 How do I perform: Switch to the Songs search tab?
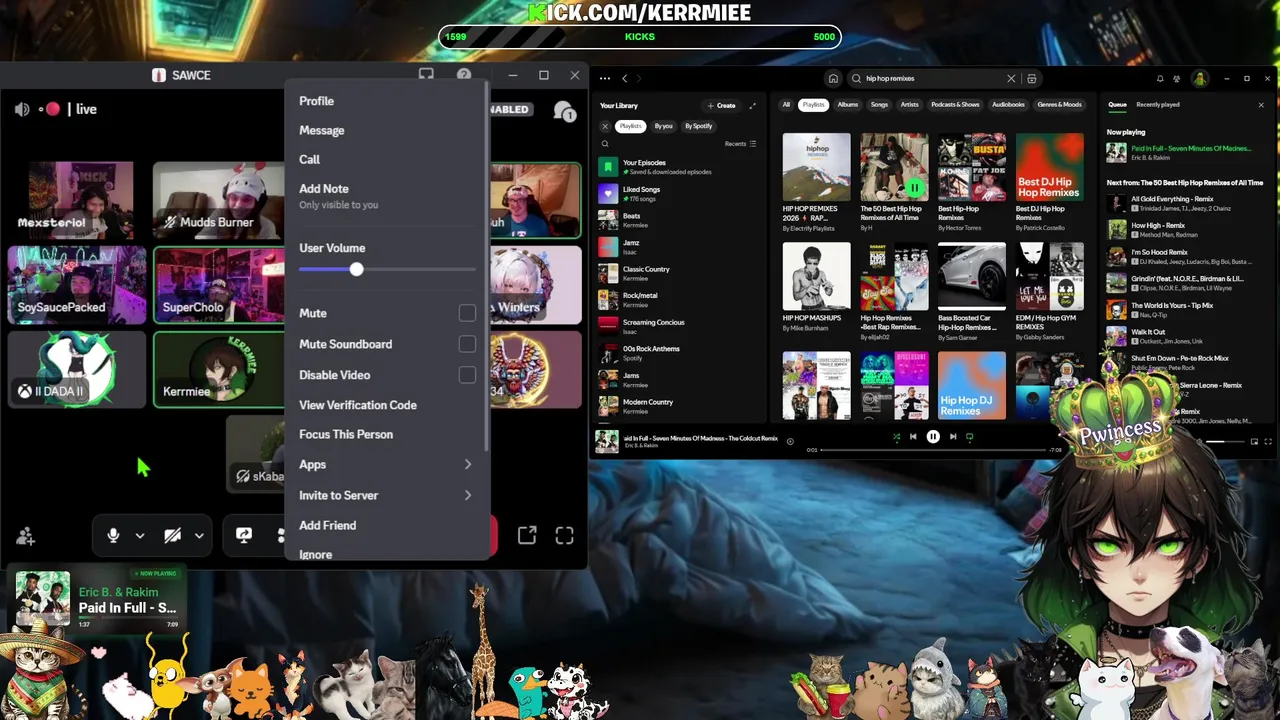879,104
